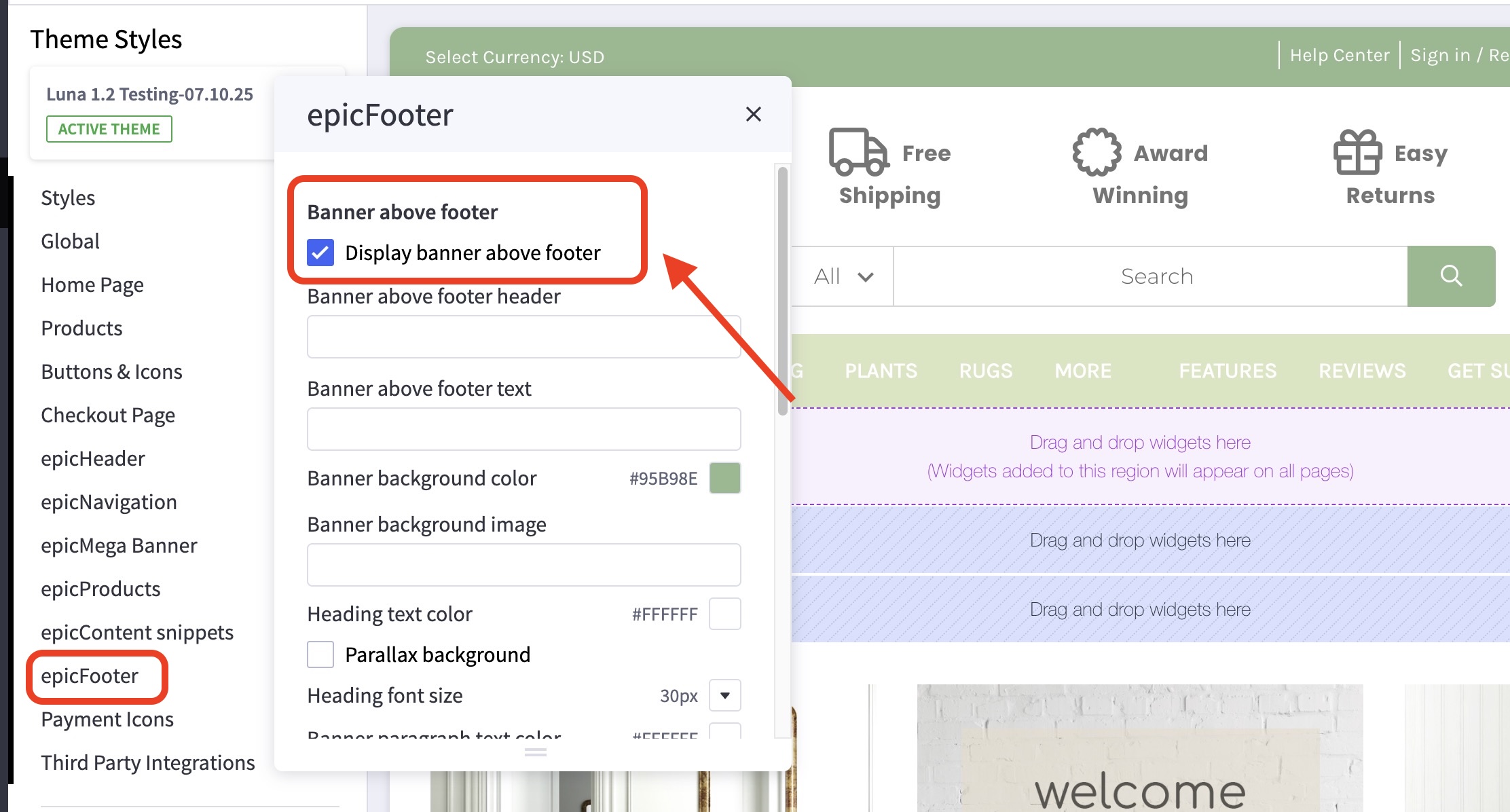
Task: Close the epicFooter settings panel
Action: pyautogui.click(x=754, y=114)
